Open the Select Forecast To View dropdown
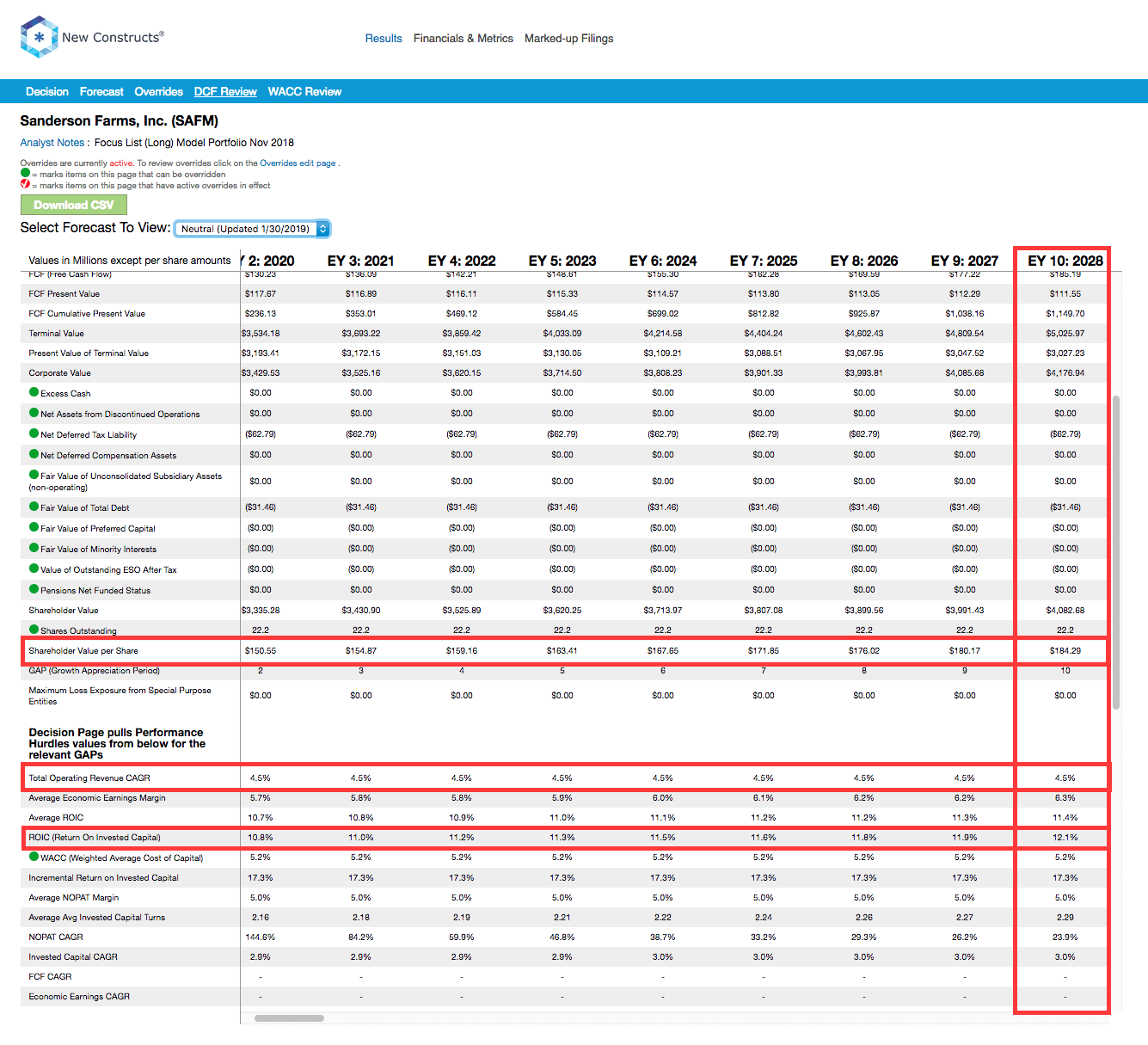1148x1045 pixels. coord(252,229)
